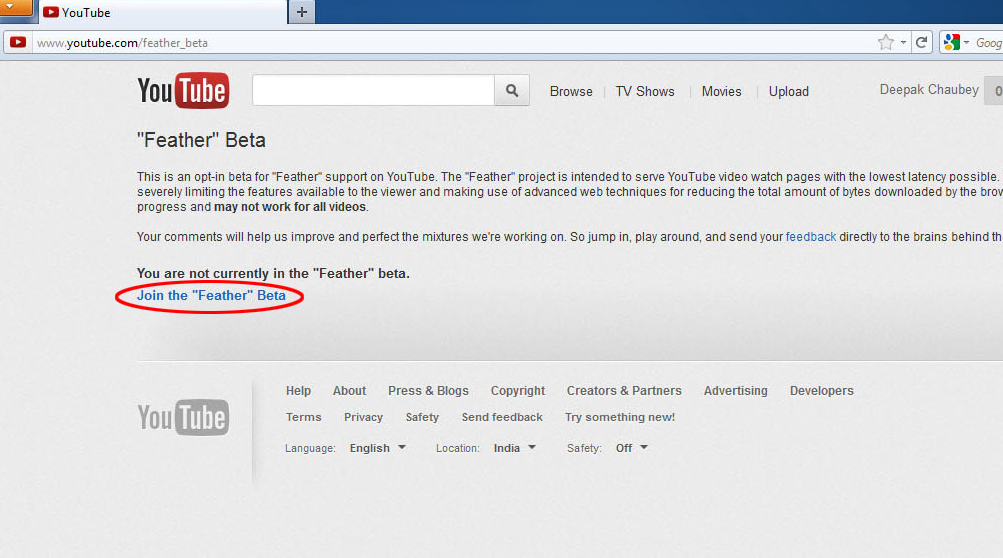
Task: Focus the YouTube search input box
Action: tap(374, 90)
